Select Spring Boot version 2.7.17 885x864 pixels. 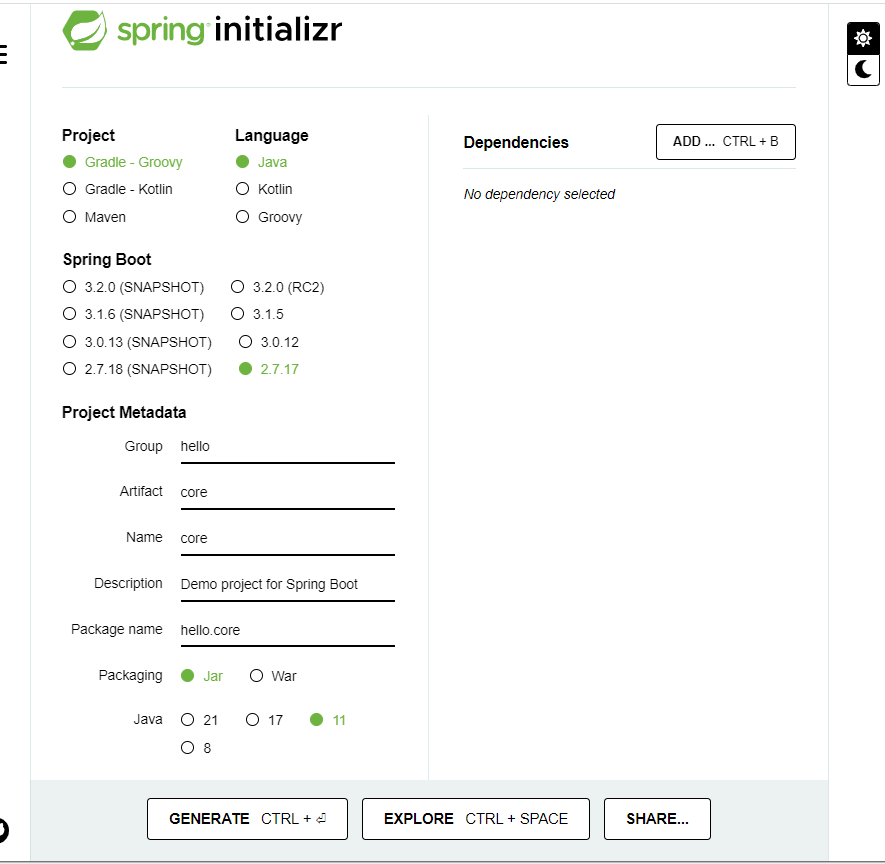[269, 369]
